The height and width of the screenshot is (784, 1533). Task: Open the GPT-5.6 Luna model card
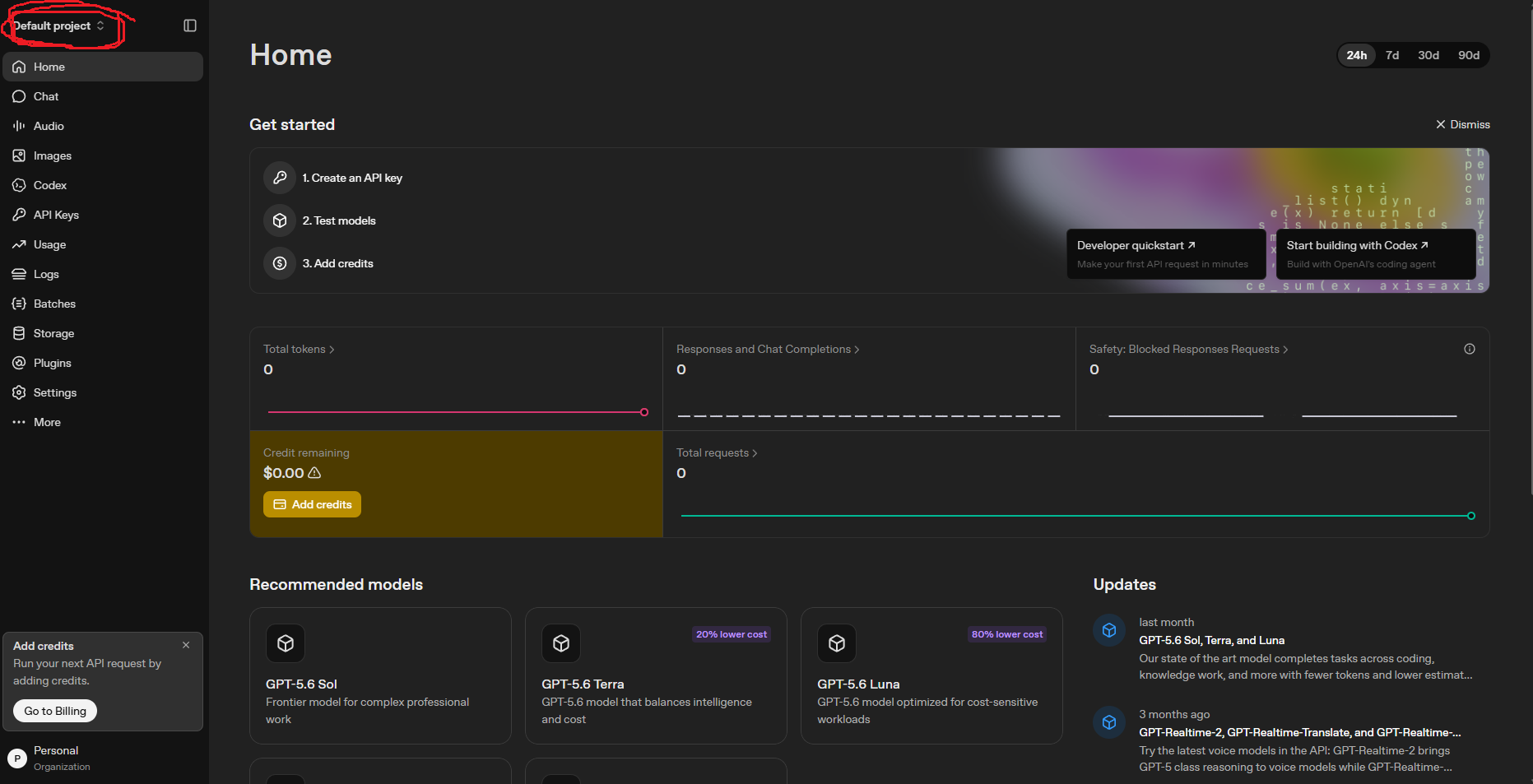[x=931, y=675]
